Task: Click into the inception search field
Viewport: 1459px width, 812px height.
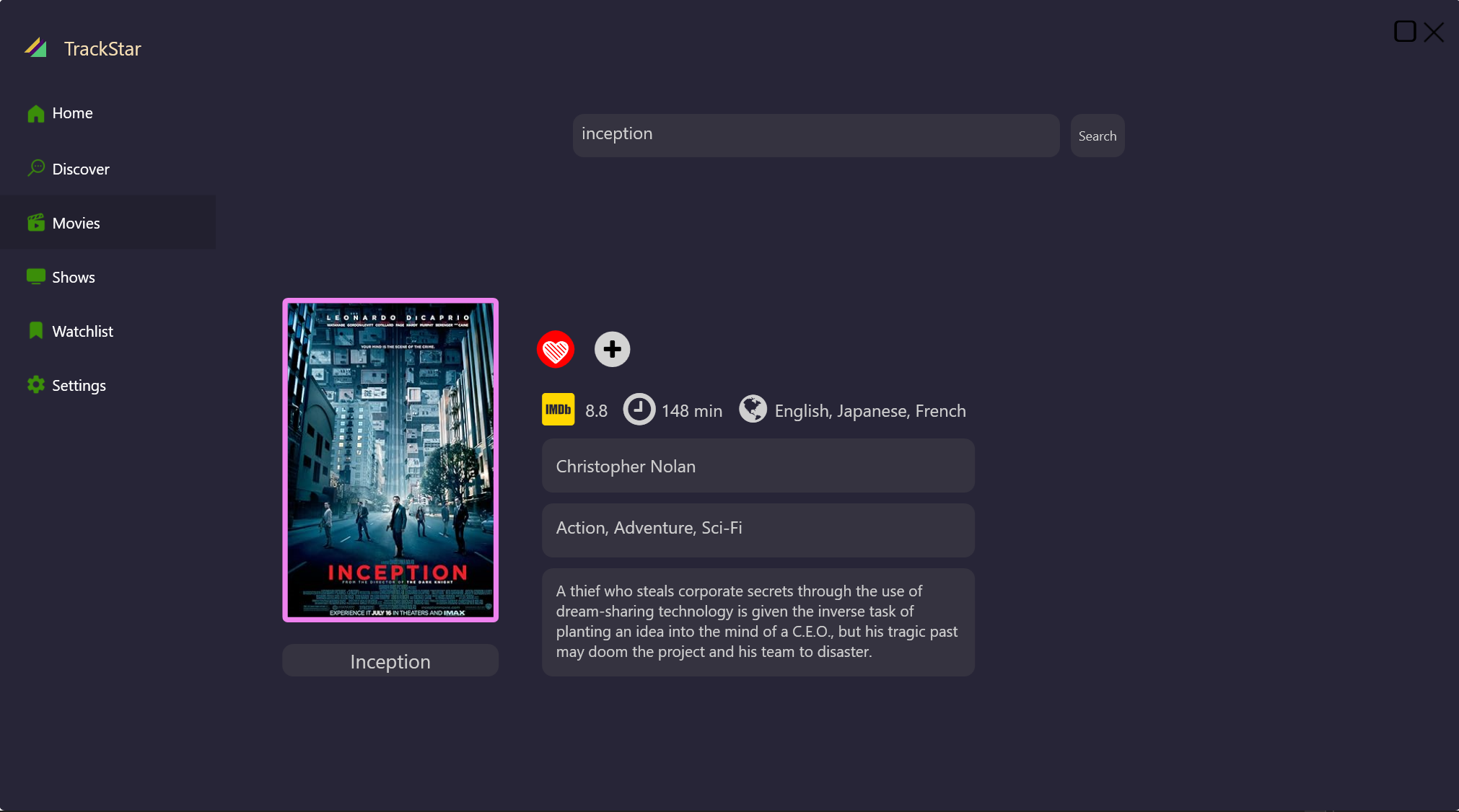Action: pyautogui.click(x=815, y=135)
